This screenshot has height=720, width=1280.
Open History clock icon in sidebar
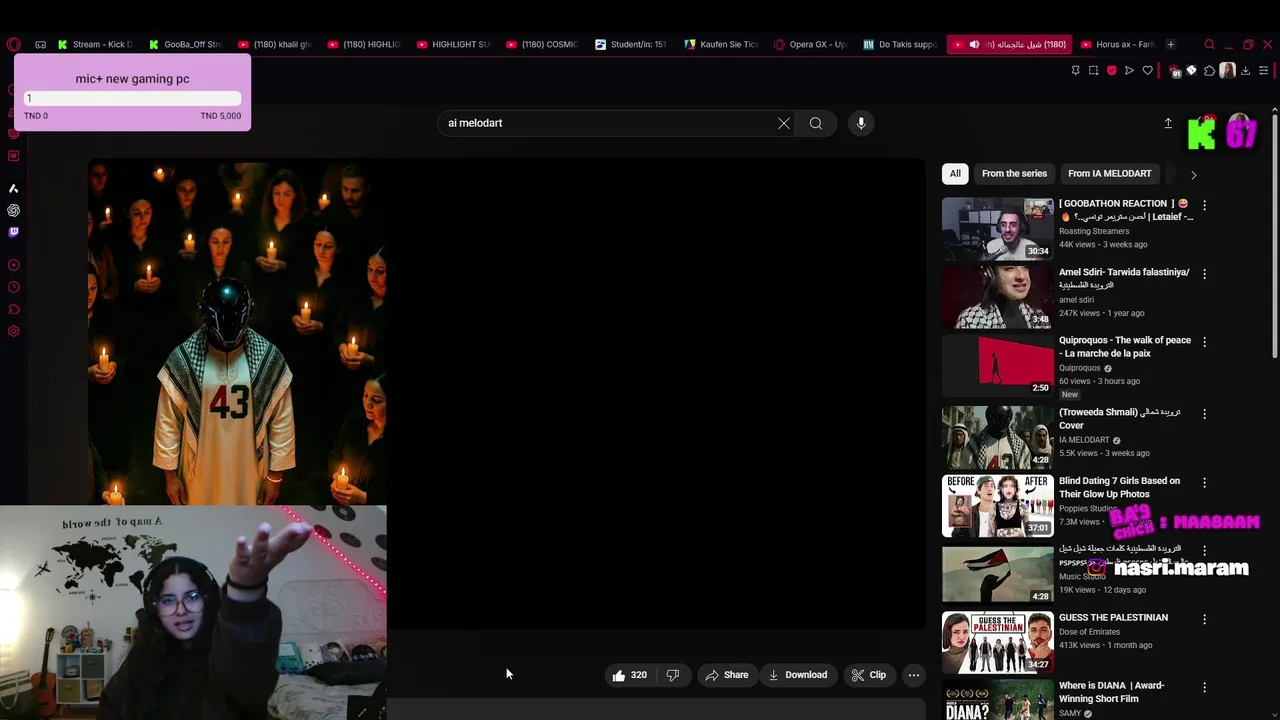click(x=13, y=287)
